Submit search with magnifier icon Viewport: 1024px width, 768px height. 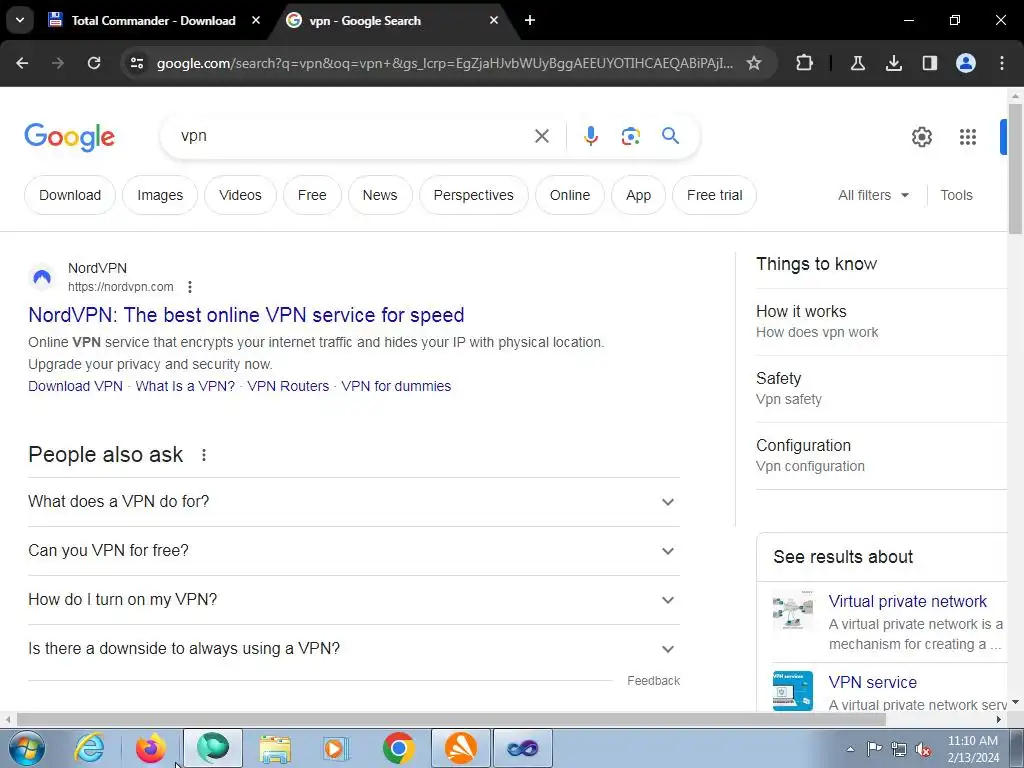[x=670, y=136]
